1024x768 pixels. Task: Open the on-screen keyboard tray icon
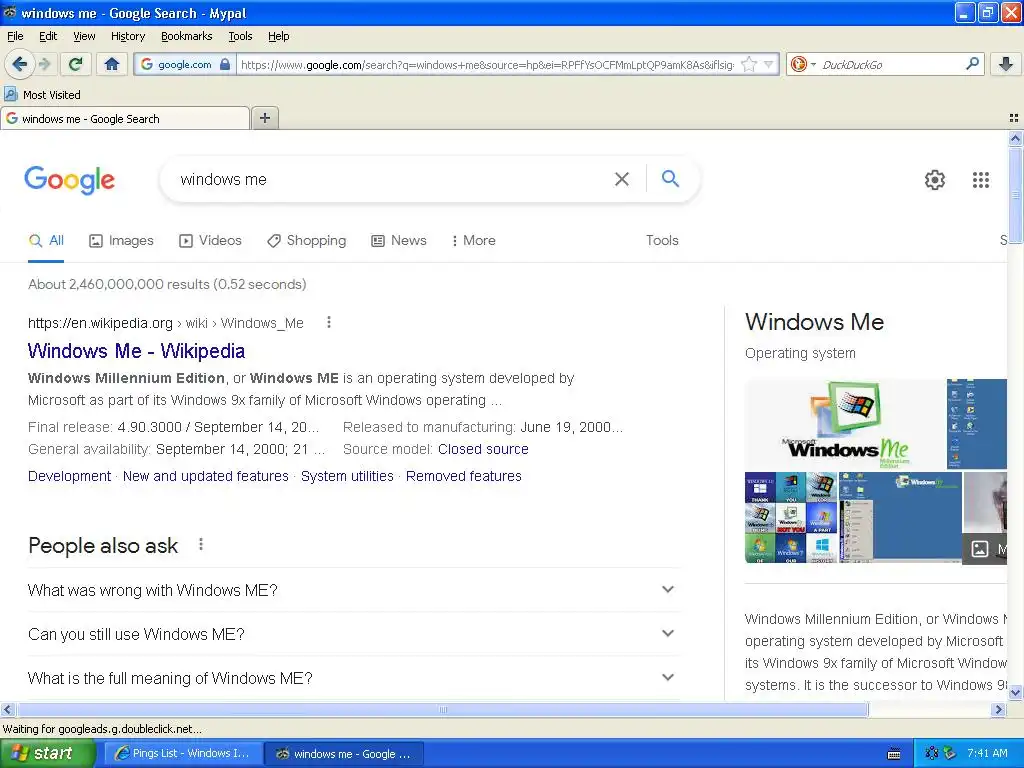tap(894, 754)
